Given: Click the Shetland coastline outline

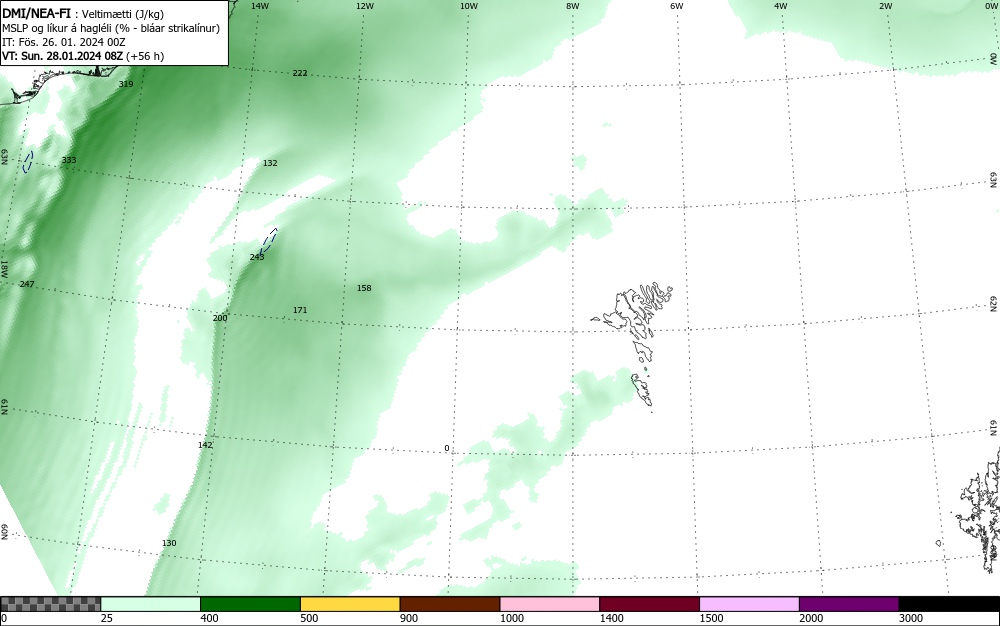Looking at the screenshot, I should coord(979,510).
